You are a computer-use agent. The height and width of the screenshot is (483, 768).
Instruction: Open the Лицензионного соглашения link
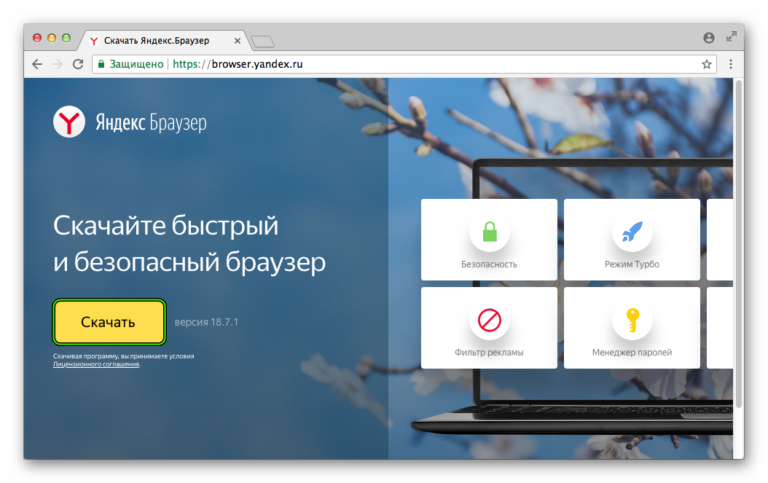click(x=96, y=364)
